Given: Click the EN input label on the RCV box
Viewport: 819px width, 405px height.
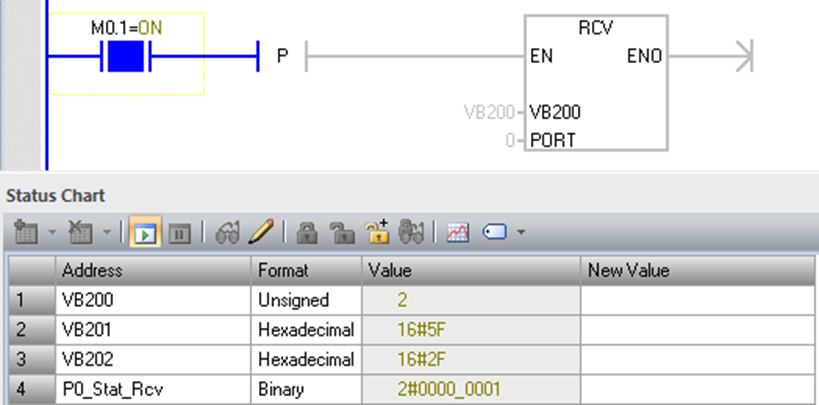Looking at the screenshot, I should pos(541,56).
